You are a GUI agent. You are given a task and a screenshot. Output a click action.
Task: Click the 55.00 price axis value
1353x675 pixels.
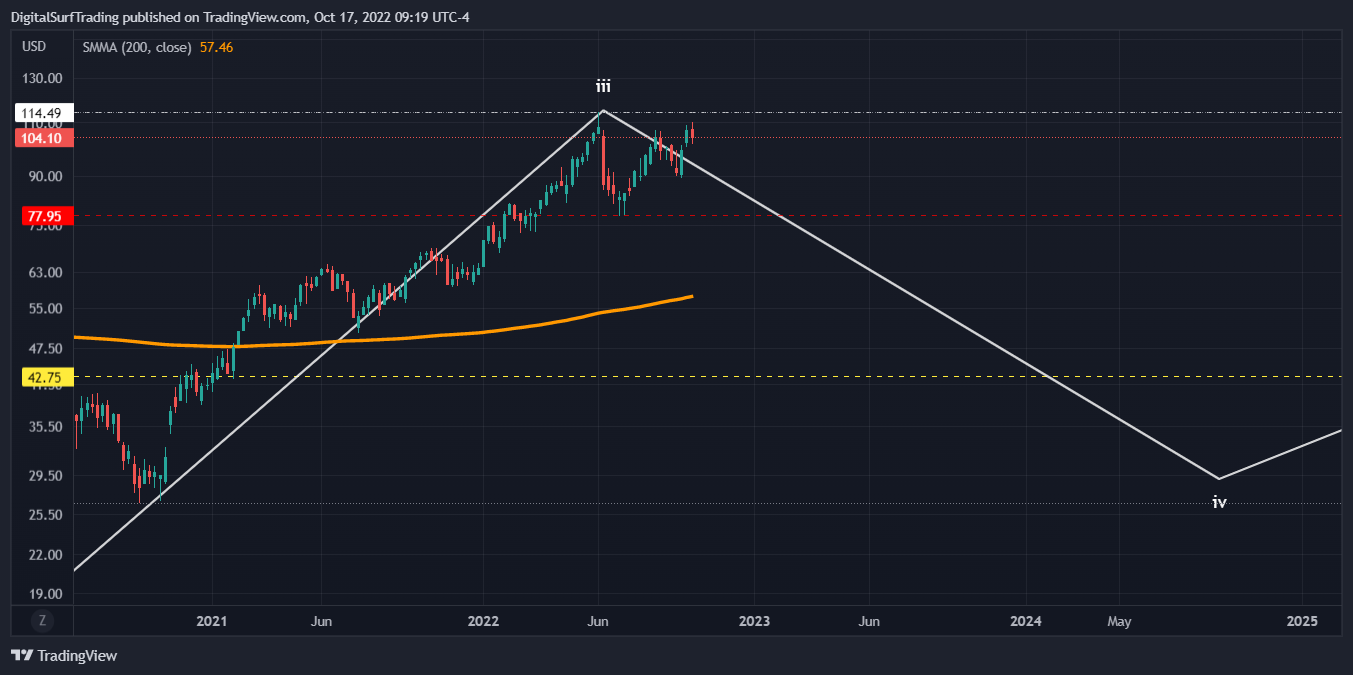click(x=45, y=309)
